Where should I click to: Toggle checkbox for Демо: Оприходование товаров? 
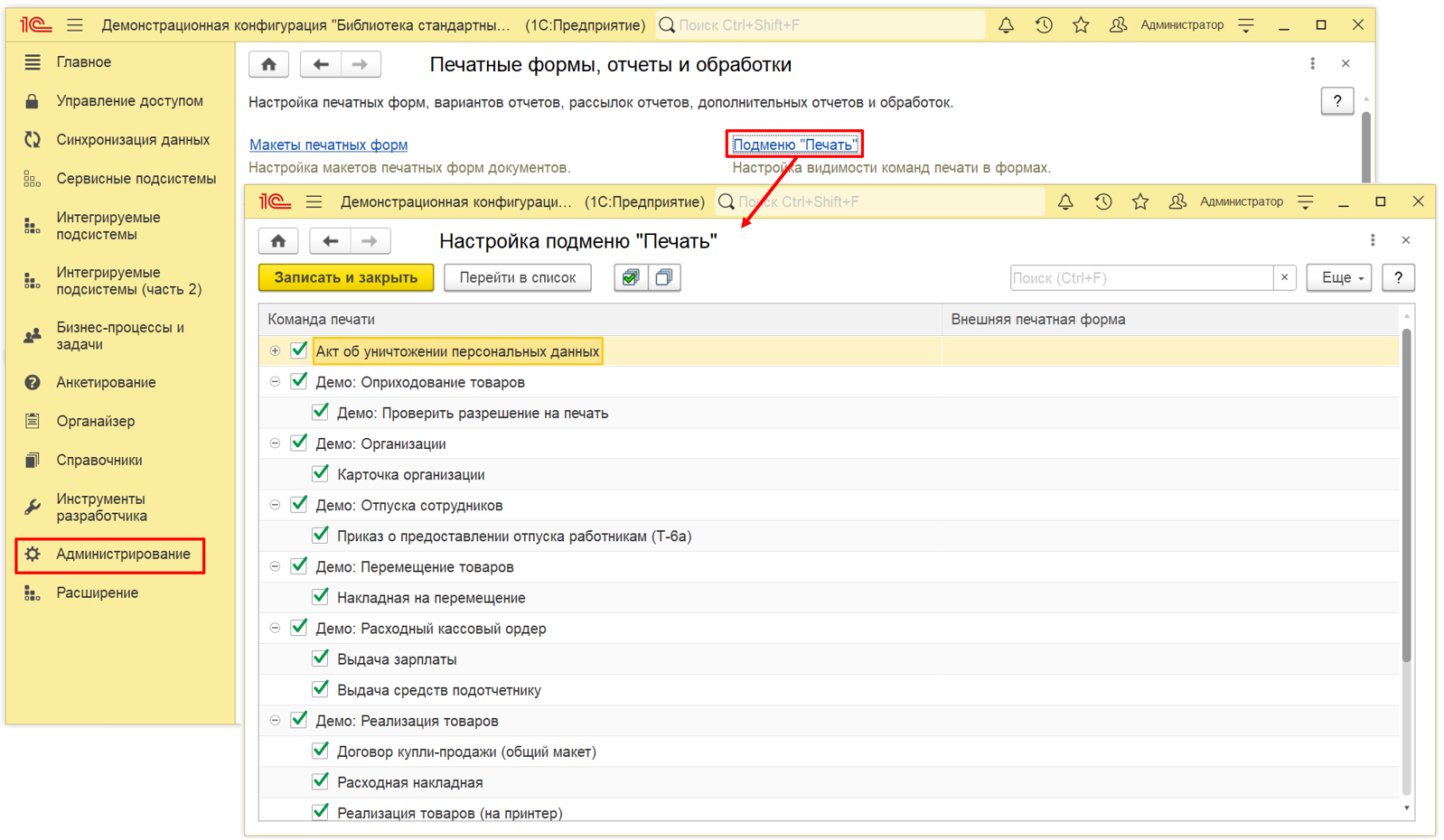tap(299, 381)
